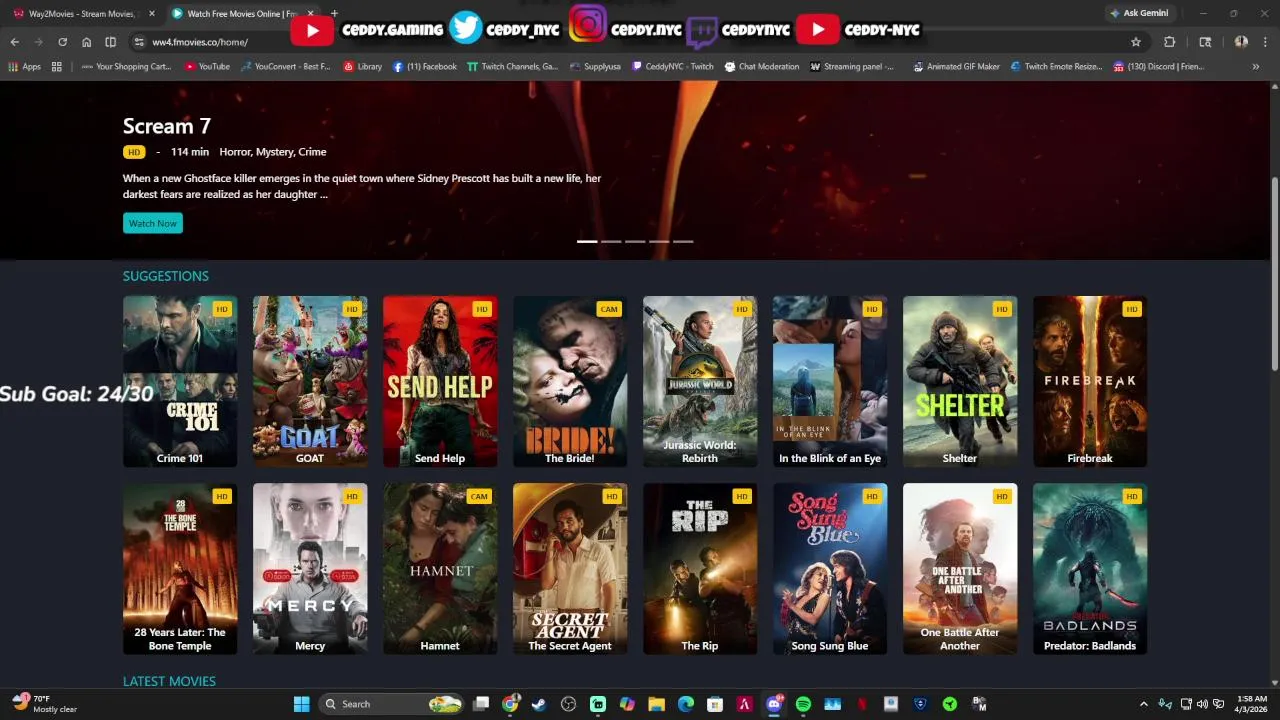Open the Apps bookmark shortcut
Viewport: 1280px width, 720px height.
(25, 67)
